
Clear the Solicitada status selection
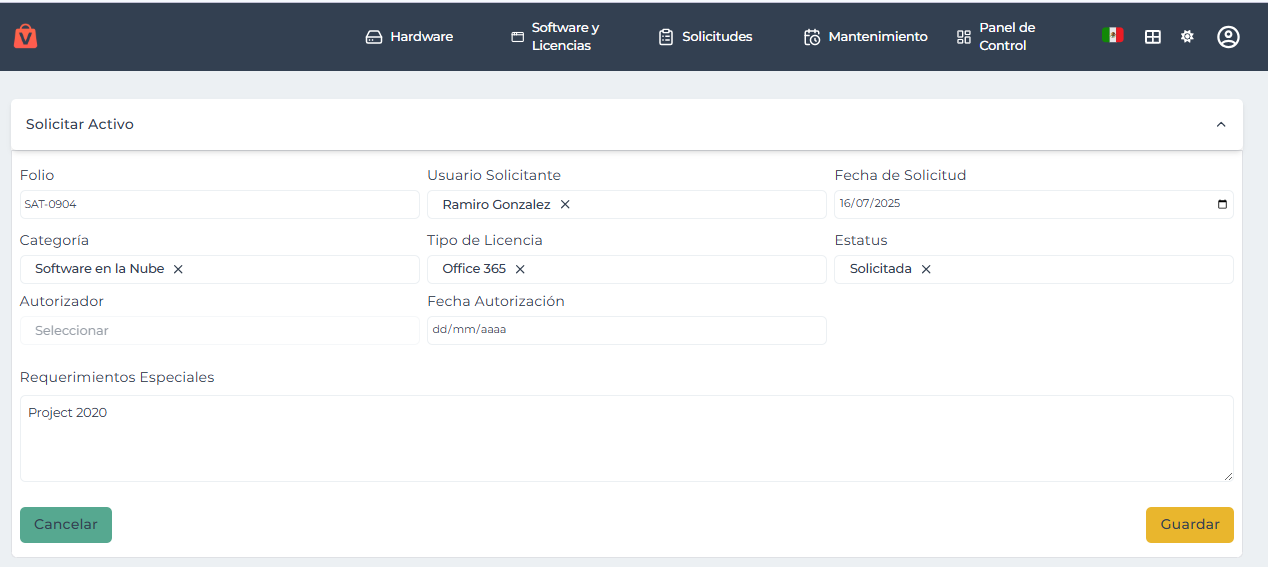pyautogui.click(x=926, y=269)
